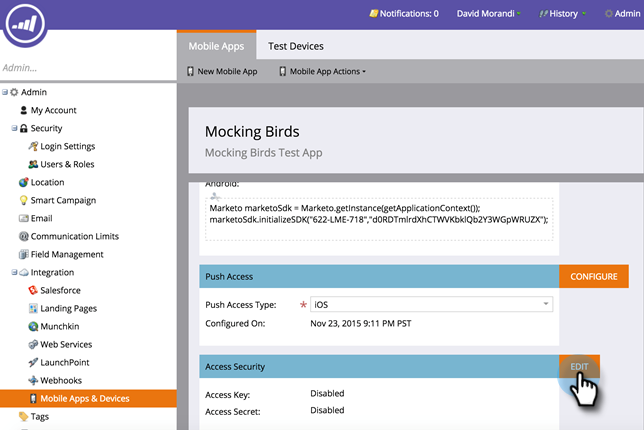Select the Mobile Apps tab
644x430 pixels.
tap(216, 46)
